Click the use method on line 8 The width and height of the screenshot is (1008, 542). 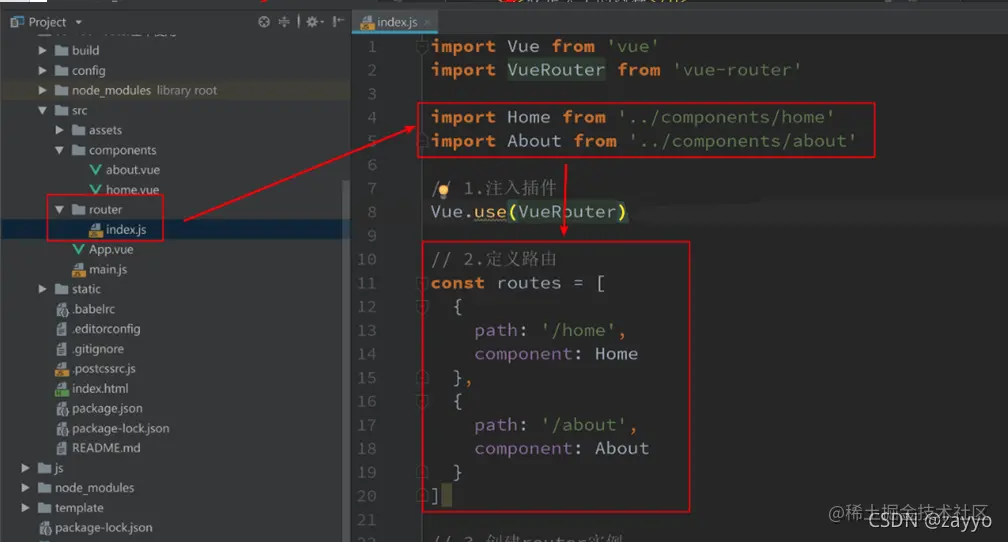pyautogui.click(x=490, y=212)
